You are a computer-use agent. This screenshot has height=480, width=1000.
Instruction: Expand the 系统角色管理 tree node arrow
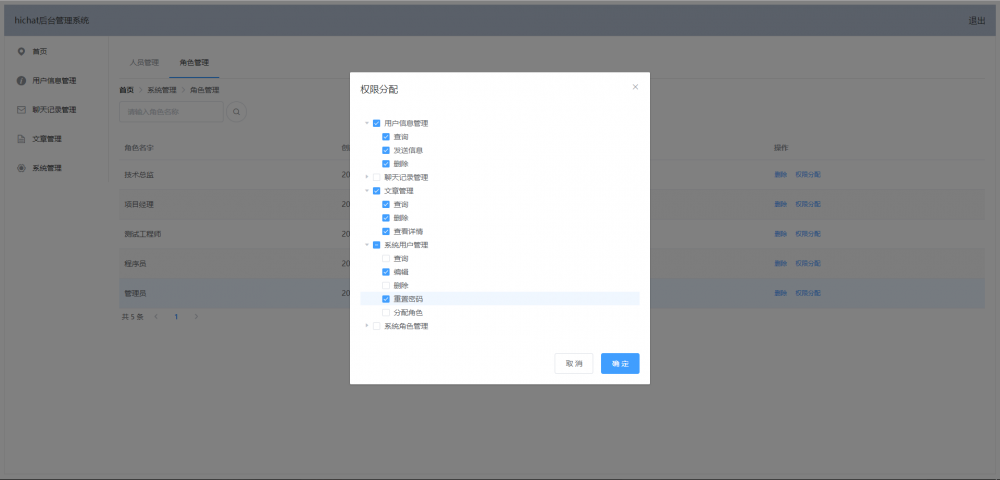(x=367, y=326)
